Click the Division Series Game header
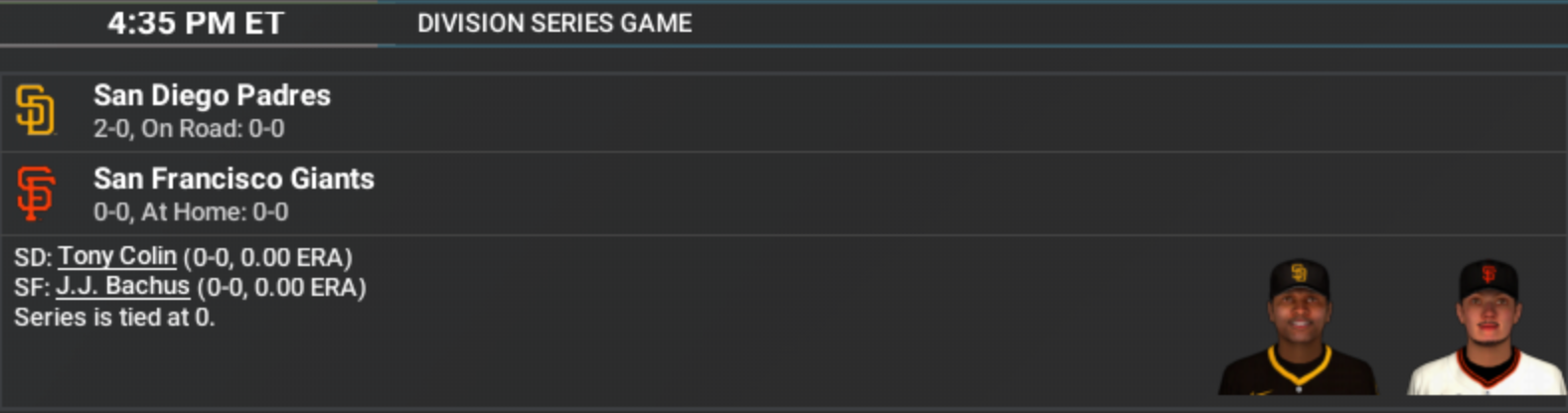This screenshot has width=1568, height=413. (x=554, y=23)
